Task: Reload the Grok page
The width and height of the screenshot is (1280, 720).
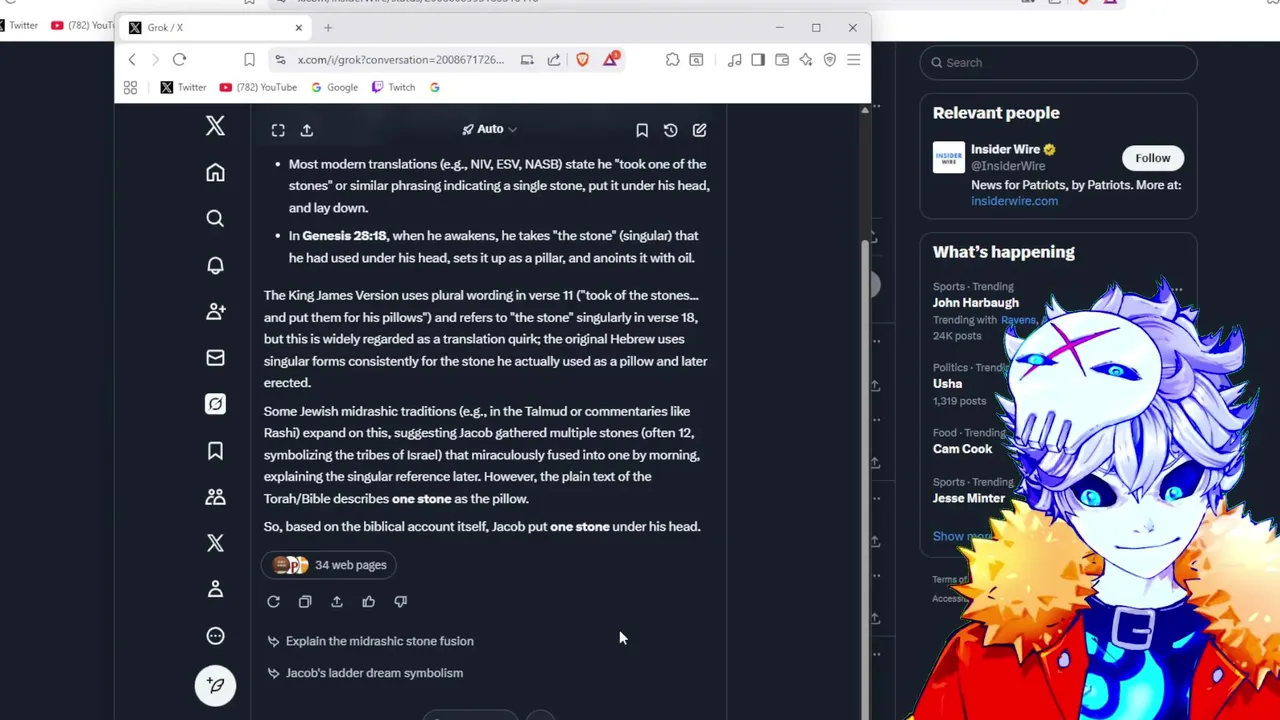Action: click(x=180, y=60)
